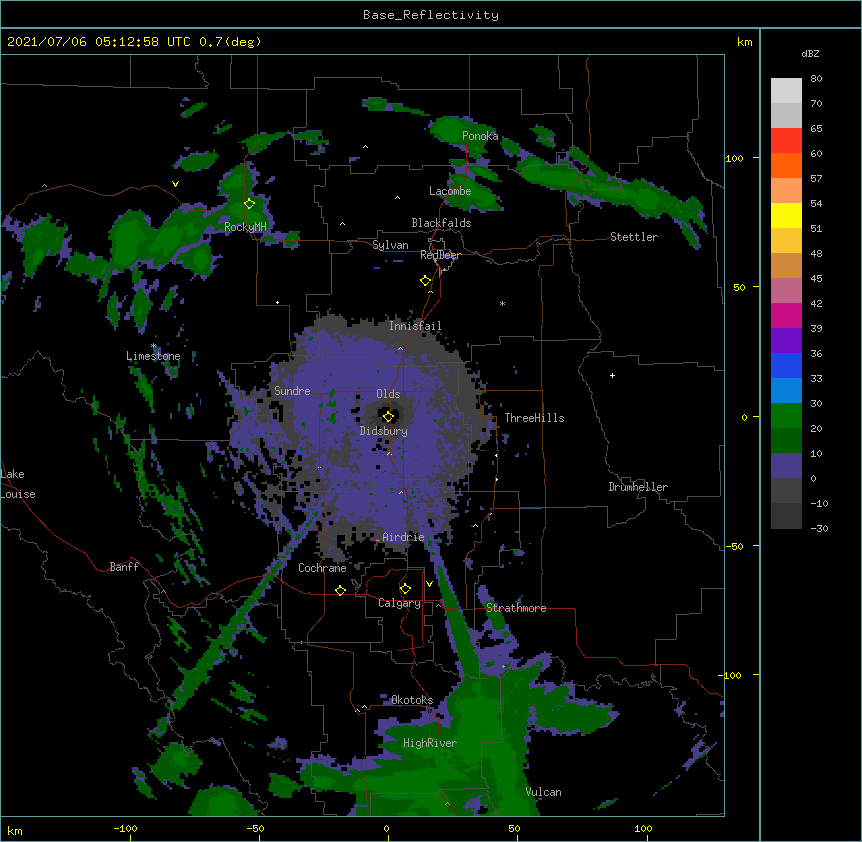Click the yellow marker south of RedDeer
The image size is (862, 842).
pos(425,281)
